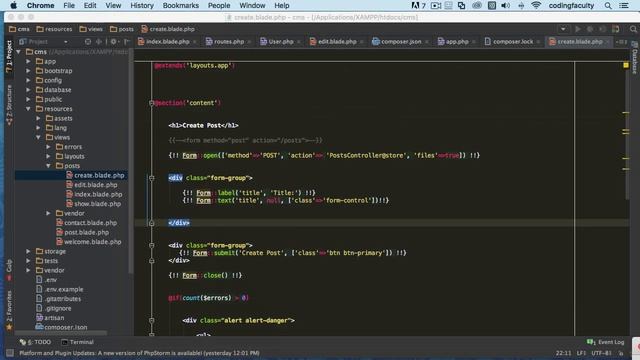
Task: Open the Gulp tool window sidebar tab
Action: pos(9,270)
